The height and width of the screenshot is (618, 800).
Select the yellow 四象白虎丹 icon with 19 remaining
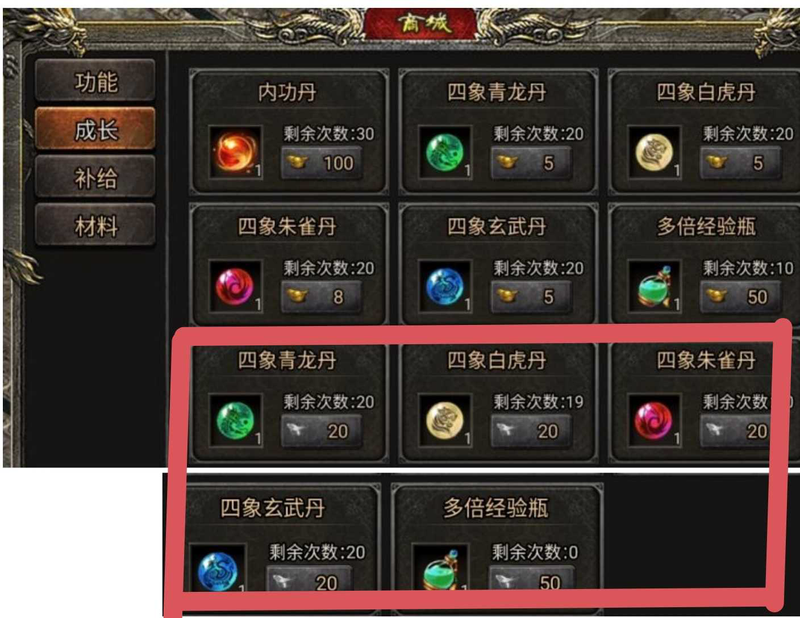(445, 420)
